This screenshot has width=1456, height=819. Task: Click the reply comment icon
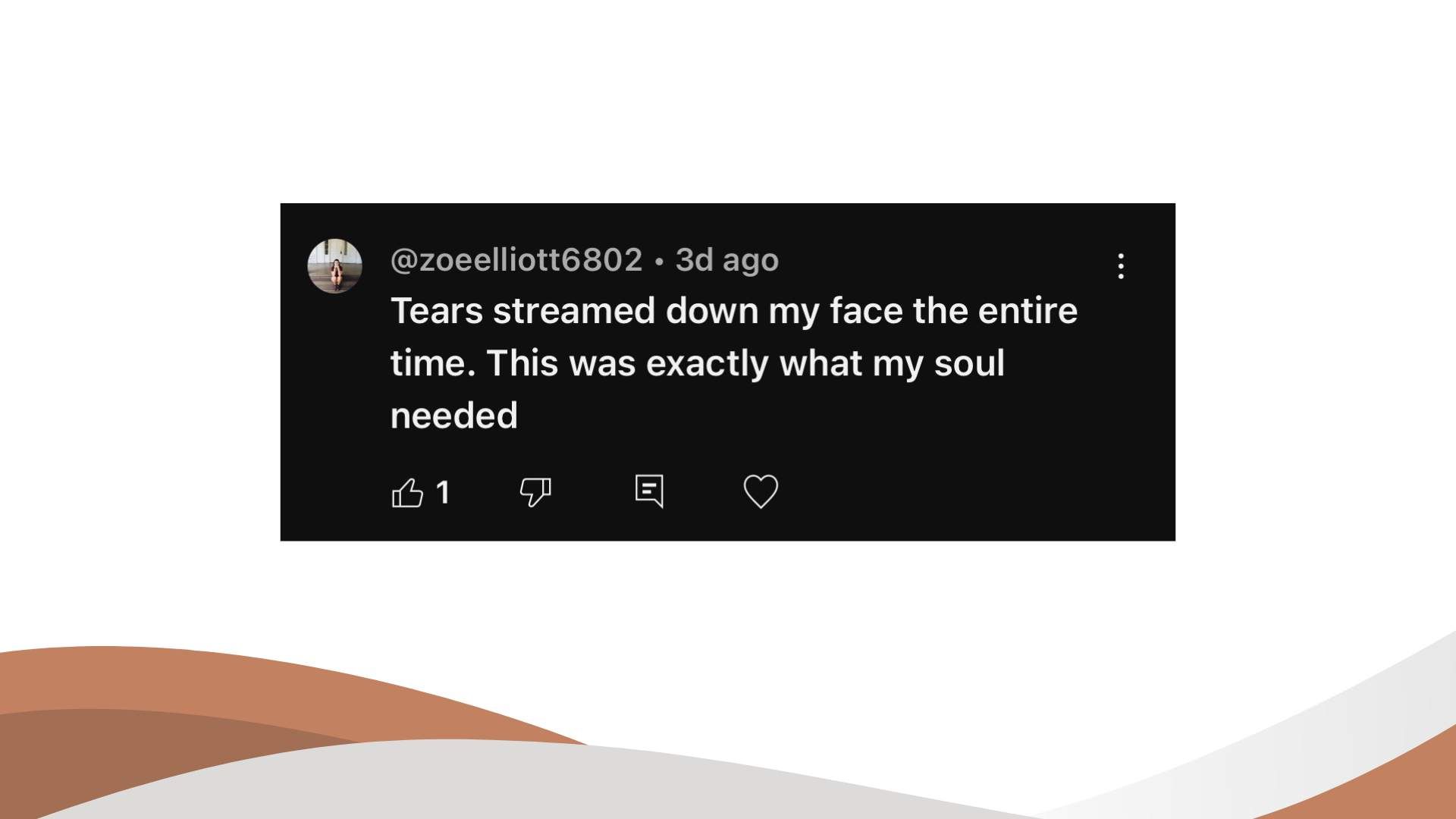pos(649,491)
